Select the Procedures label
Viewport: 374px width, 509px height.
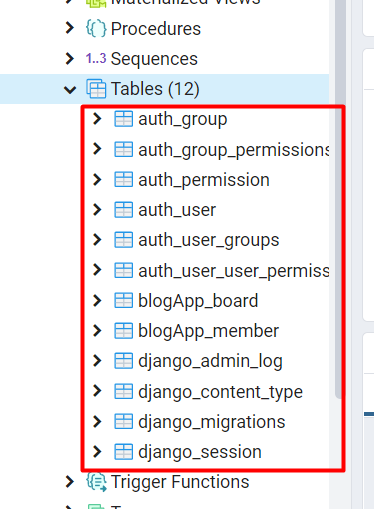tap(156, 29)
